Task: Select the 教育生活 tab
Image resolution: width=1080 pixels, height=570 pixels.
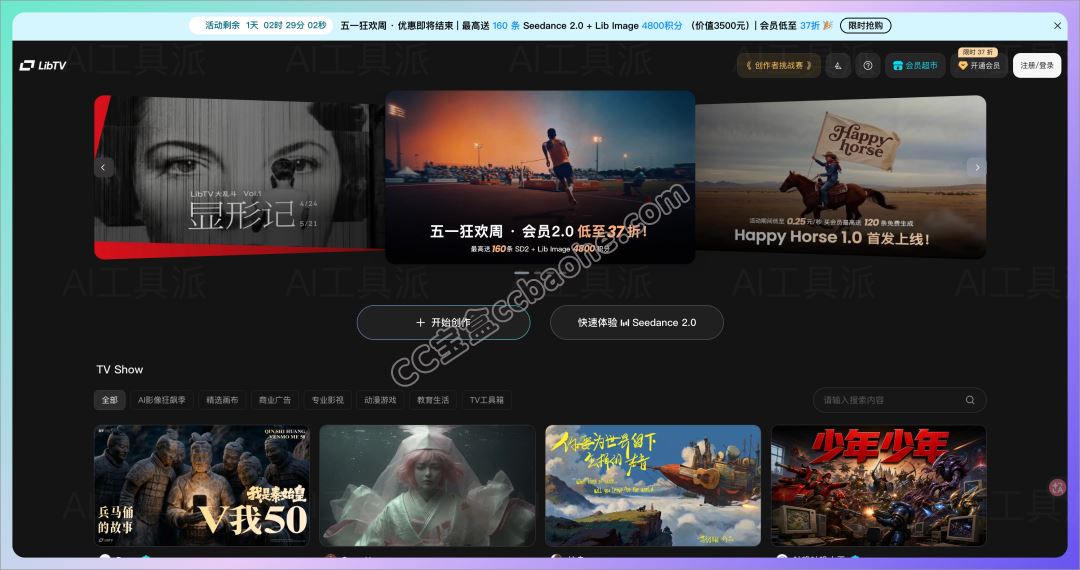Action: click(x=433, y=400)
